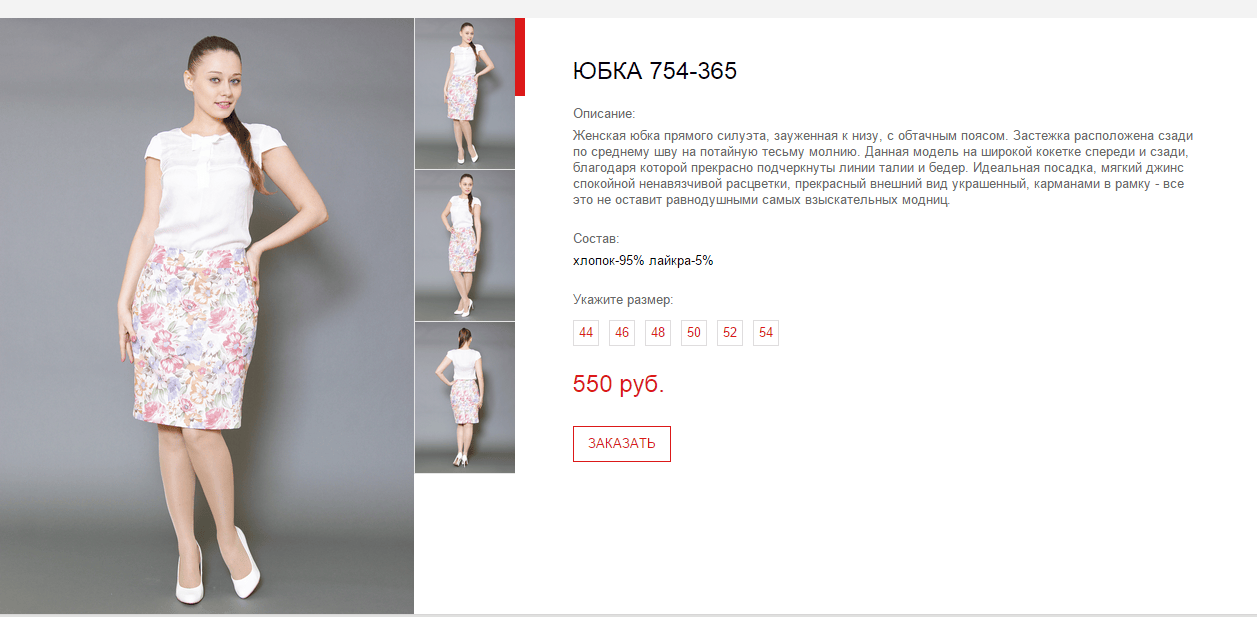Click the product description paragraph

click(884, 167)
